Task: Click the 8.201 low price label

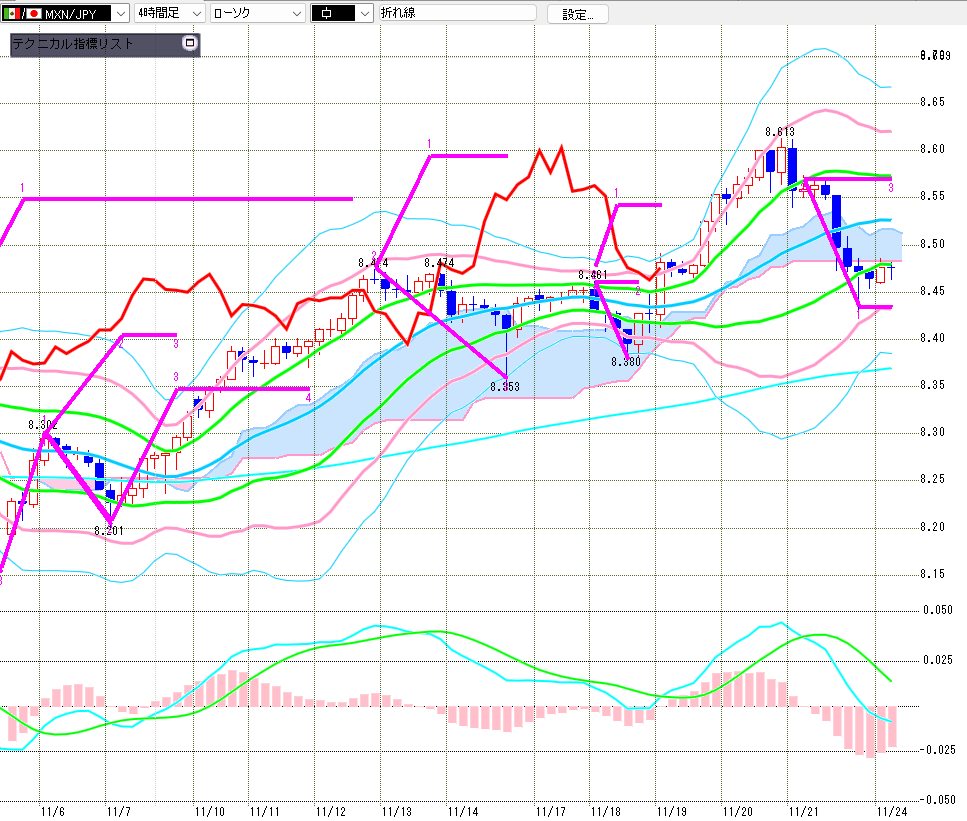Action: pyautogui.click(x=108, y=531)
